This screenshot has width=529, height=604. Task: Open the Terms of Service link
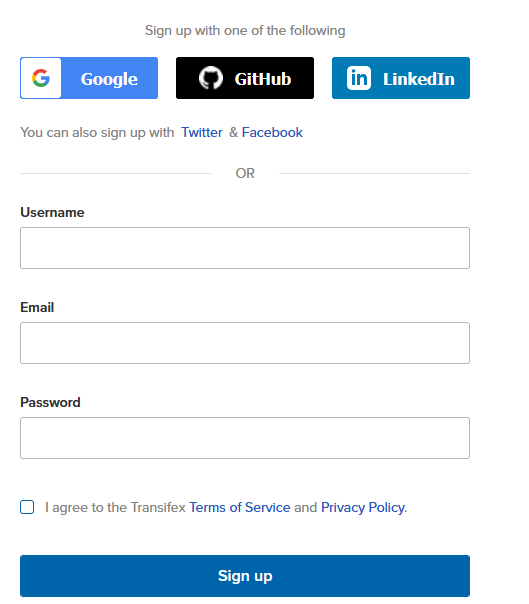pyautogui.click(x=240, y=507)
